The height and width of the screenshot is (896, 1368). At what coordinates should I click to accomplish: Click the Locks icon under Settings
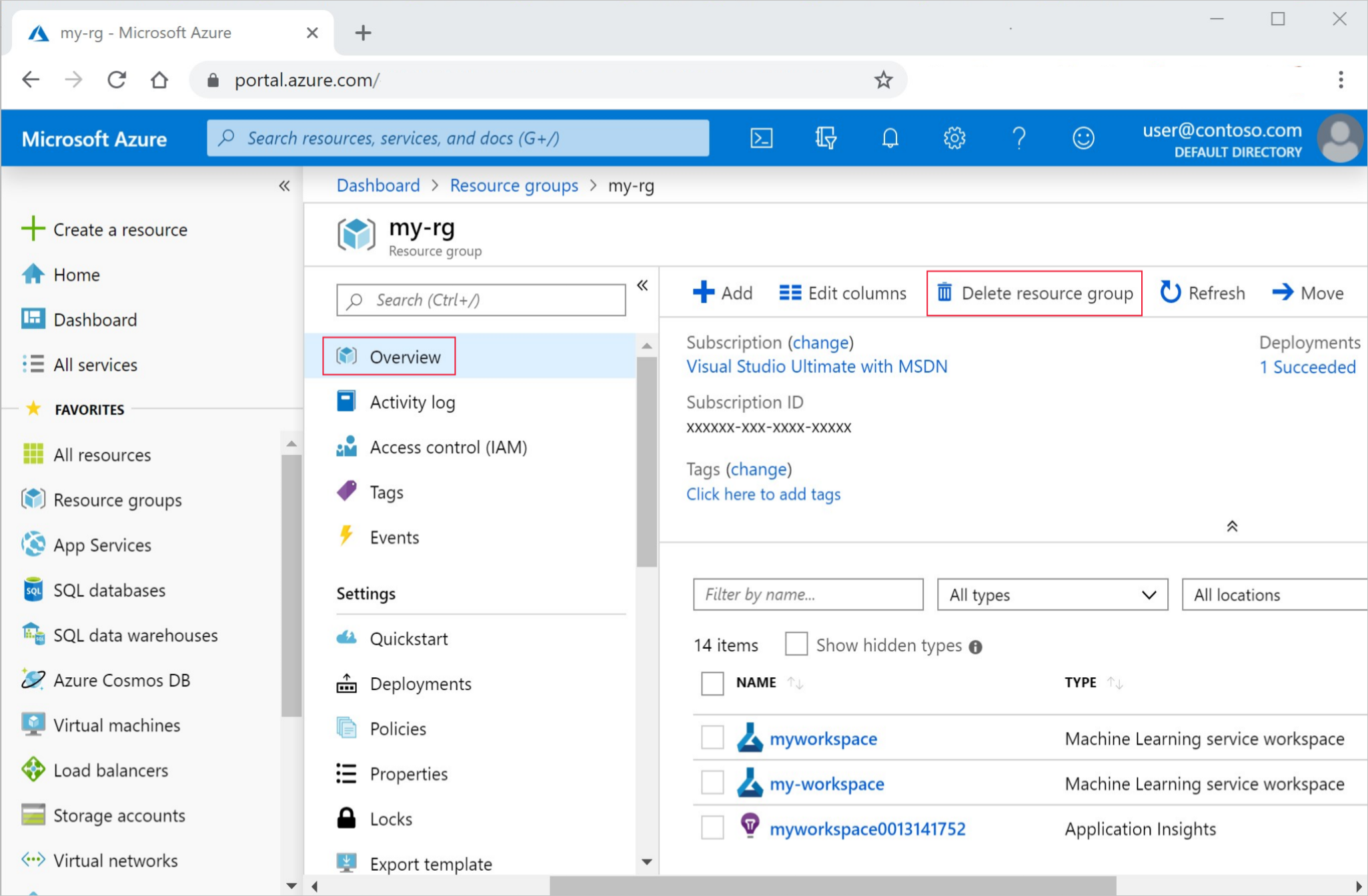pyautogui.click(x=346, y=817)
